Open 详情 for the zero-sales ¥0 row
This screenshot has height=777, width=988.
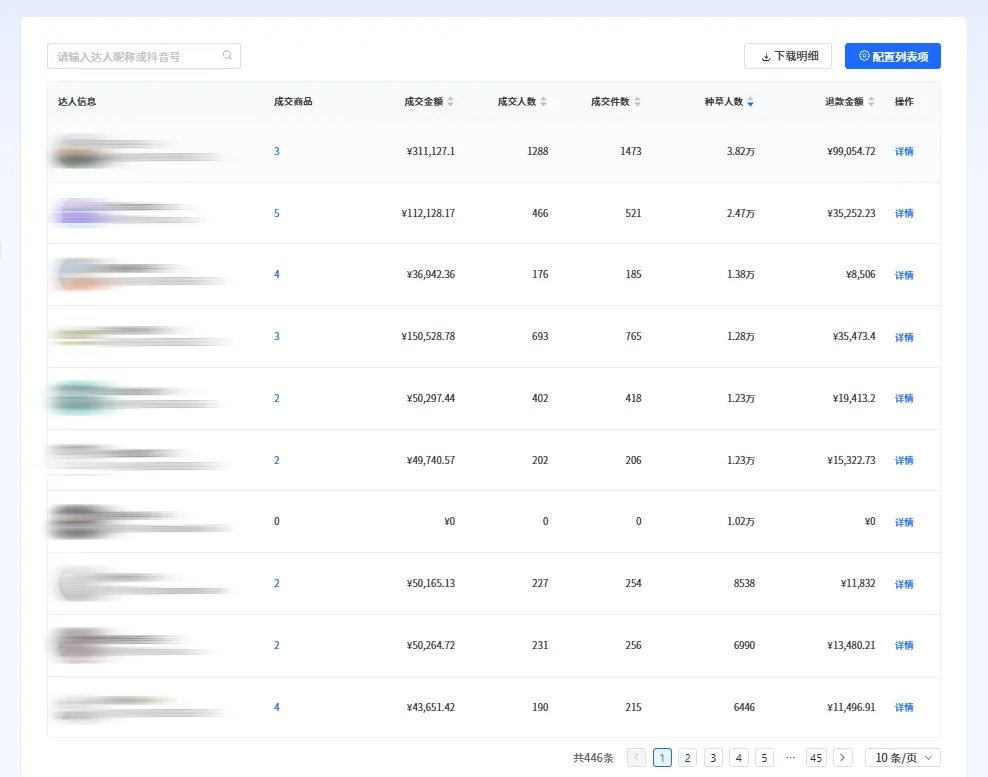pyautogui.click(x=904, y=522)
